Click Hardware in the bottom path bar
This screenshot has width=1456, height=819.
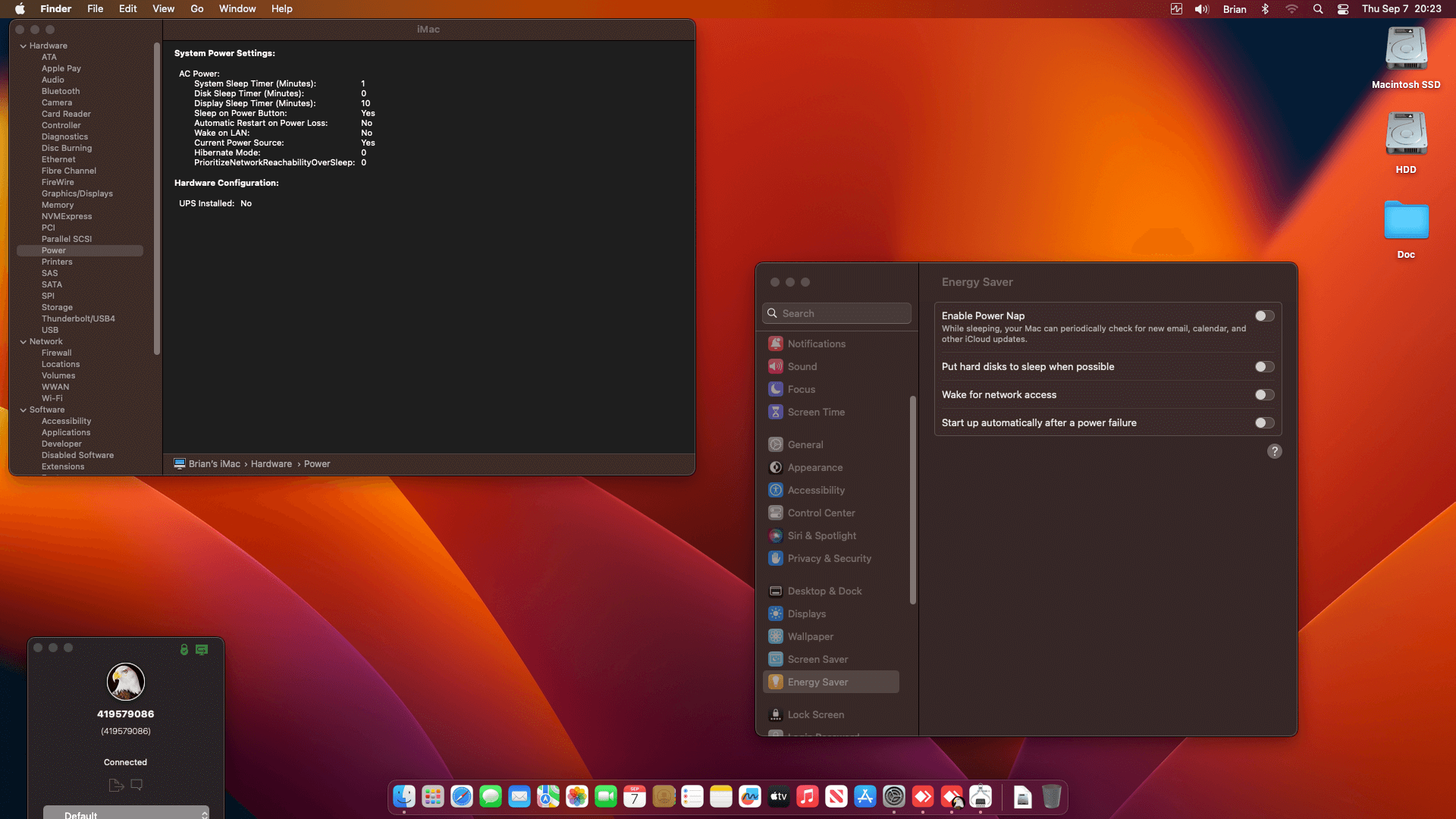[x=271, y=464]
